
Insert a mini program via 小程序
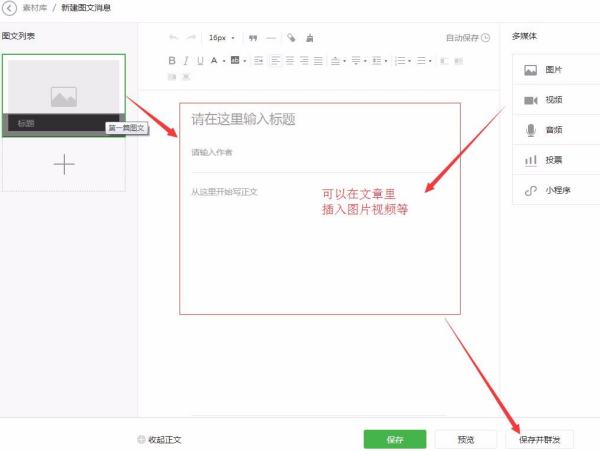(556, 190)
